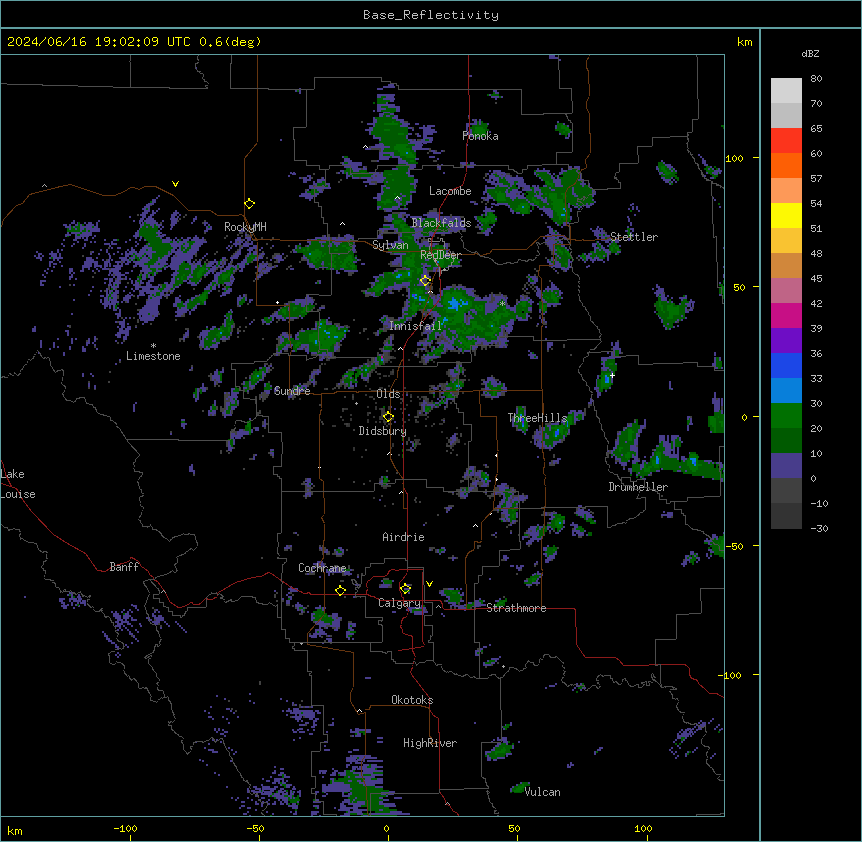The height and width of the screenshot is (842, 862).
Task: Click the Base_Reflectivity title
Action: click(431, 15)
